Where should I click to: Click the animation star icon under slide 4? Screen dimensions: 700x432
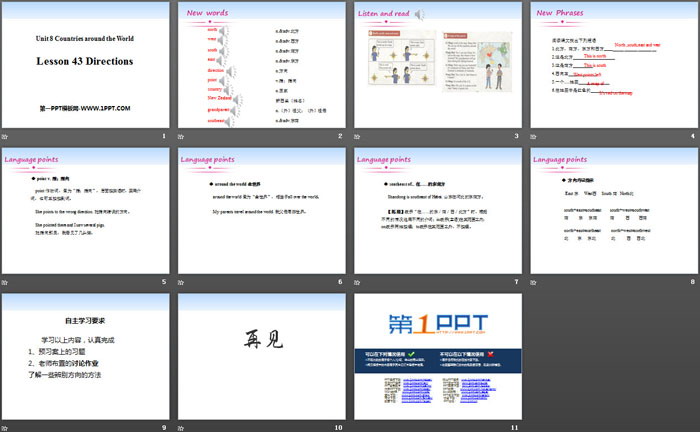(533, 136)
